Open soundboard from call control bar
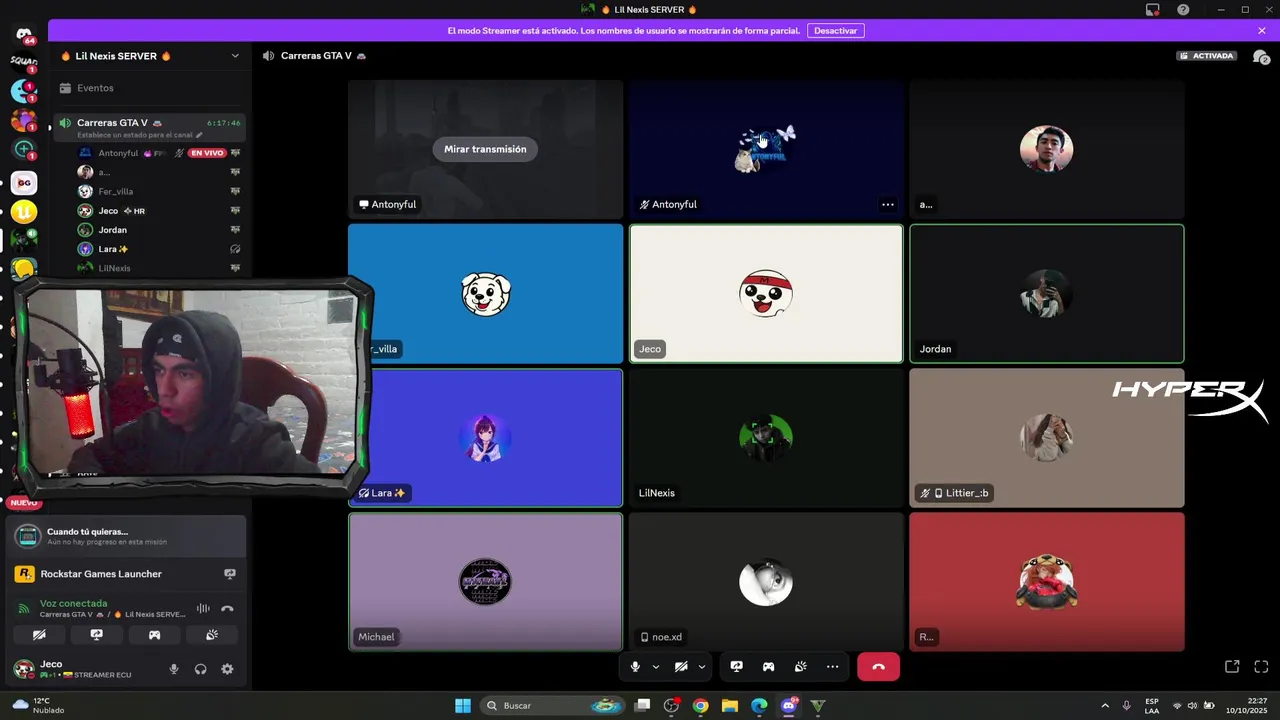The image size is (1280, 720). [800, 667]
